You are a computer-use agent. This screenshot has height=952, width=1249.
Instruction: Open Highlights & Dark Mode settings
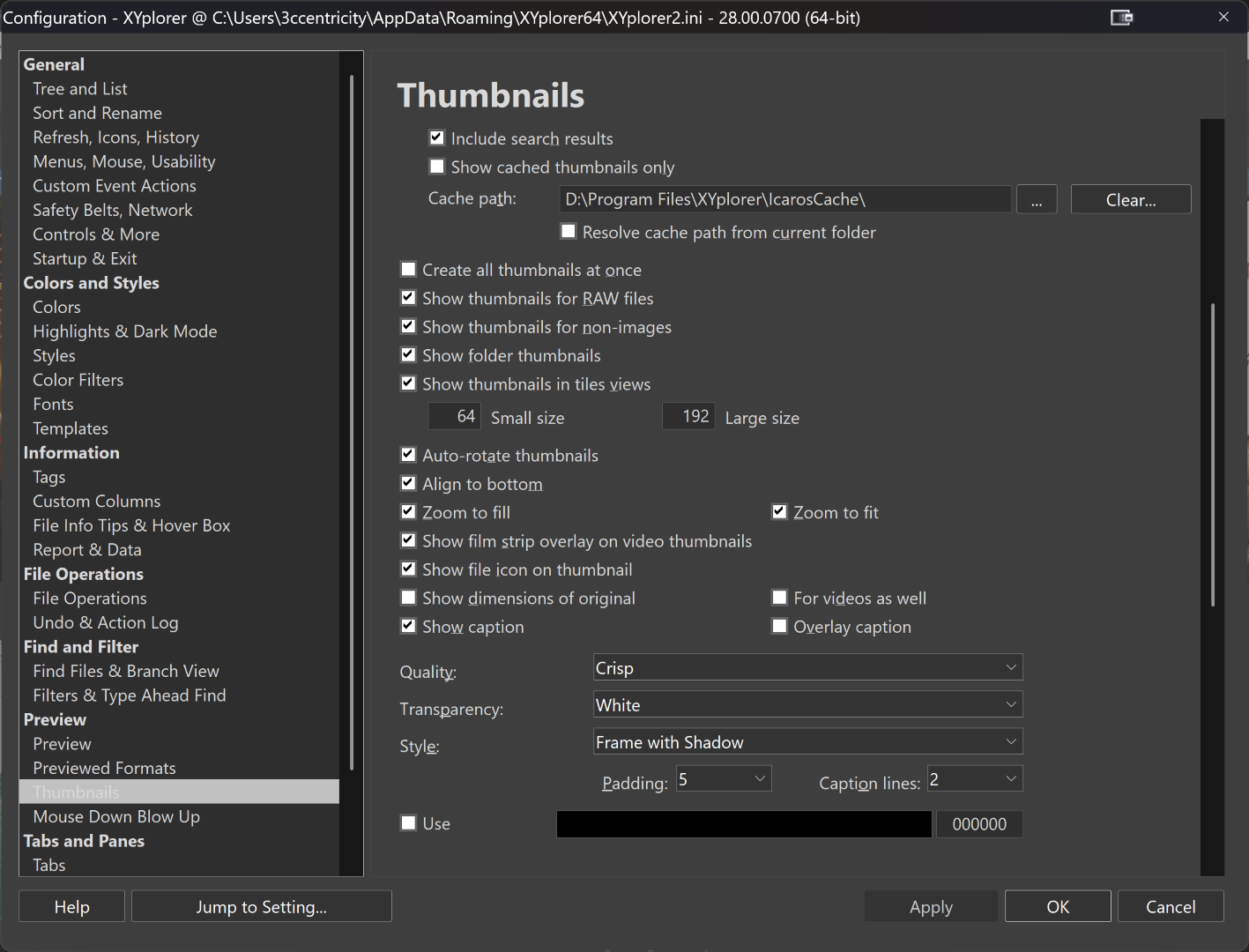point(125,331)
